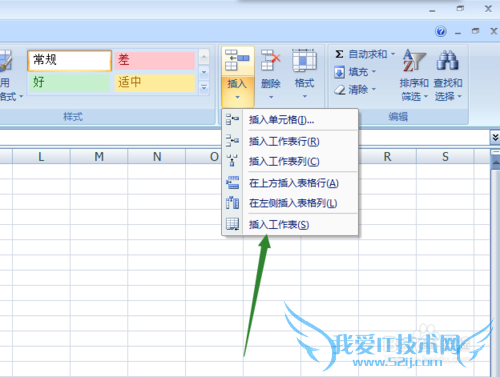The width and height of the screenshot is (500, 377).
Task: Minimize the workbook window inside Excel
Action: (458, 32)
